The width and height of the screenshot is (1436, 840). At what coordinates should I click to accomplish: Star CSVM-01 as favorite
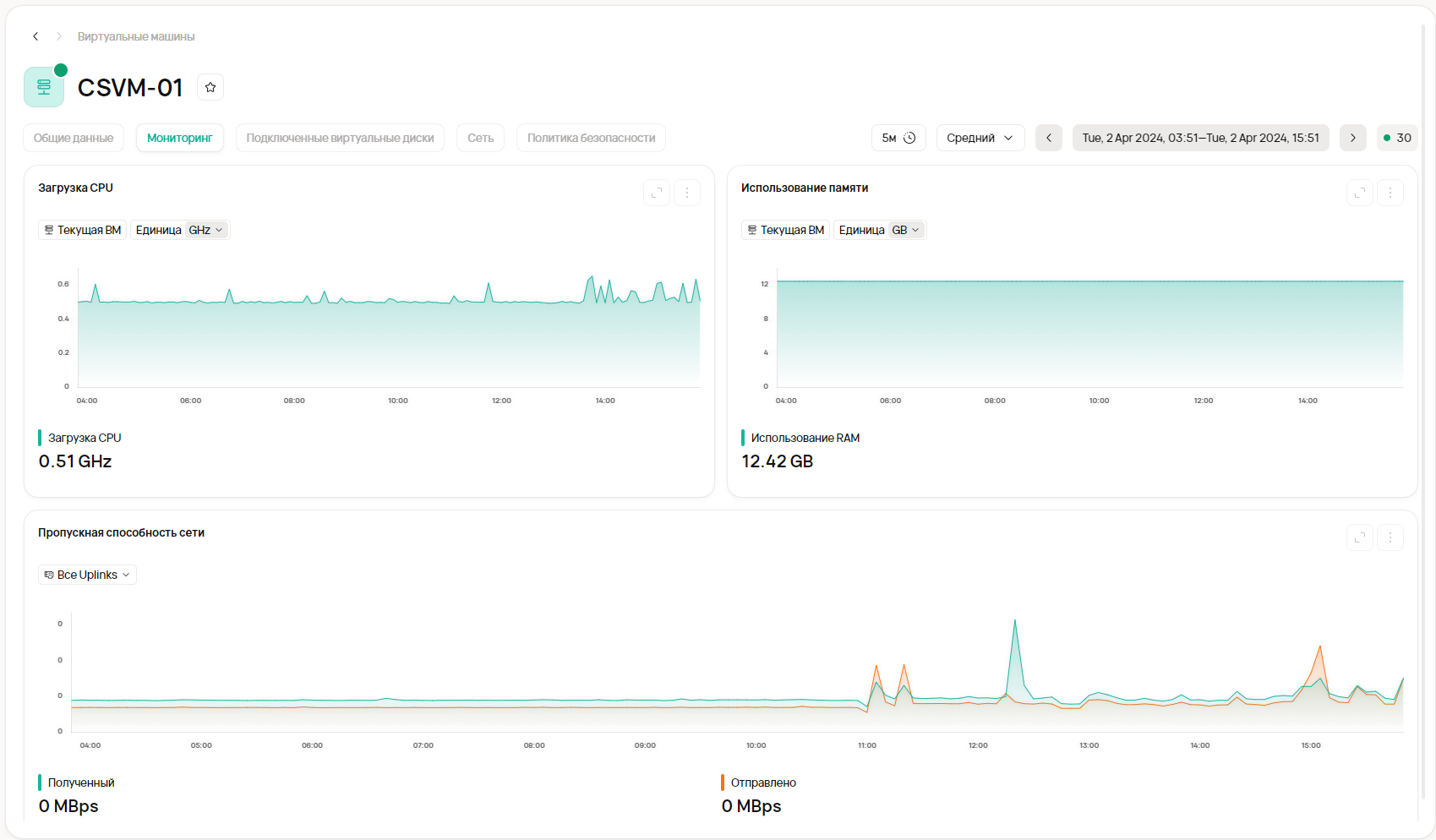(x=210, y=87)
